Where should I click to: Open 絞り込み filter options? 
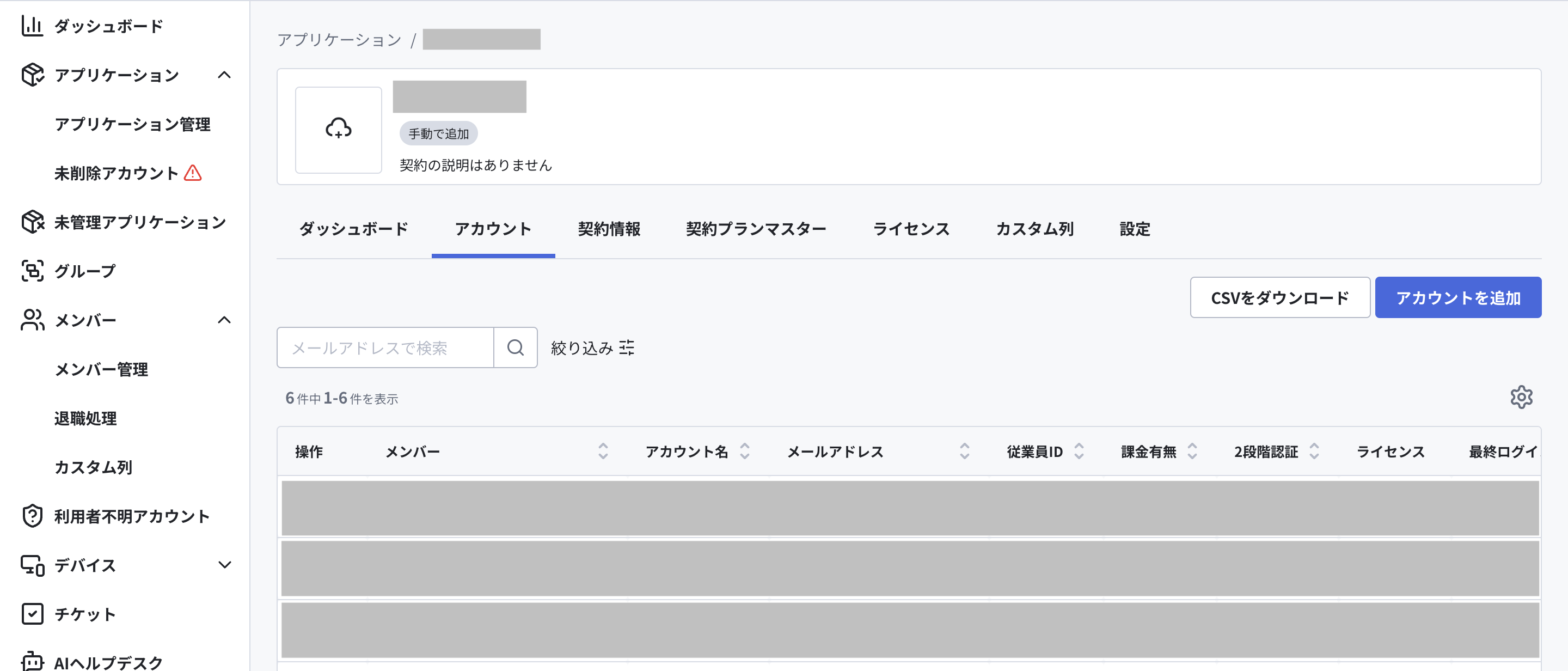pos(592,347)
